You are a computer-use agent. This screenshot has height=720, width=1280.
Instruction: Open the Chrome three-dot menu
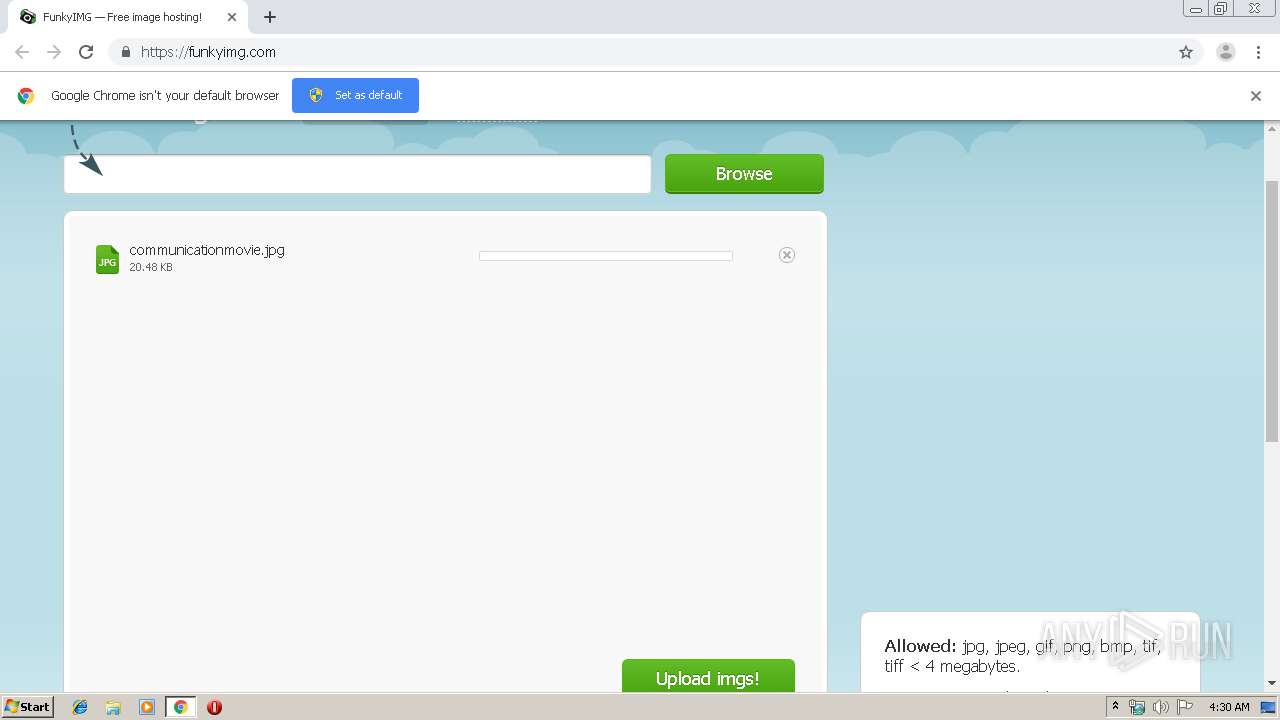pyautogui.click(x=1259, y=52)
